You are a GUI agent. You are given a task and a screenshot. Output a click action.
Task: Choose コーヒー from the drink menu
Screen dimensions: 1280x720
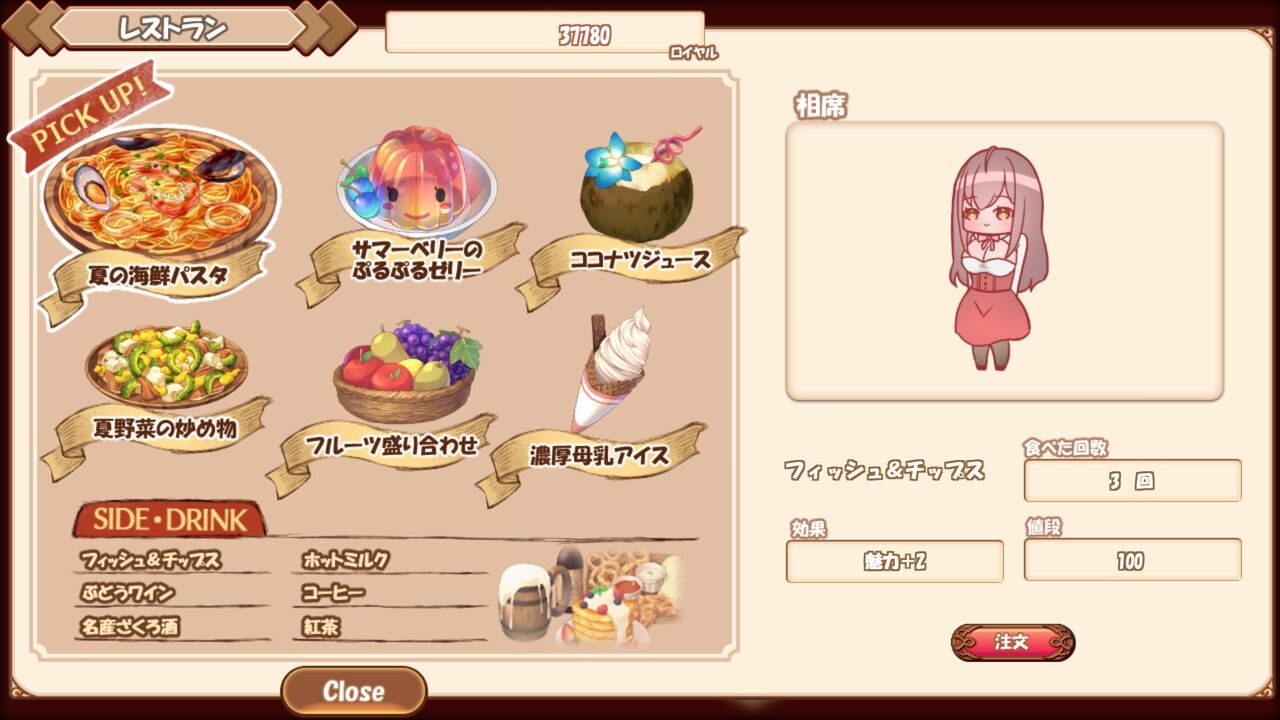pos(333,593)
